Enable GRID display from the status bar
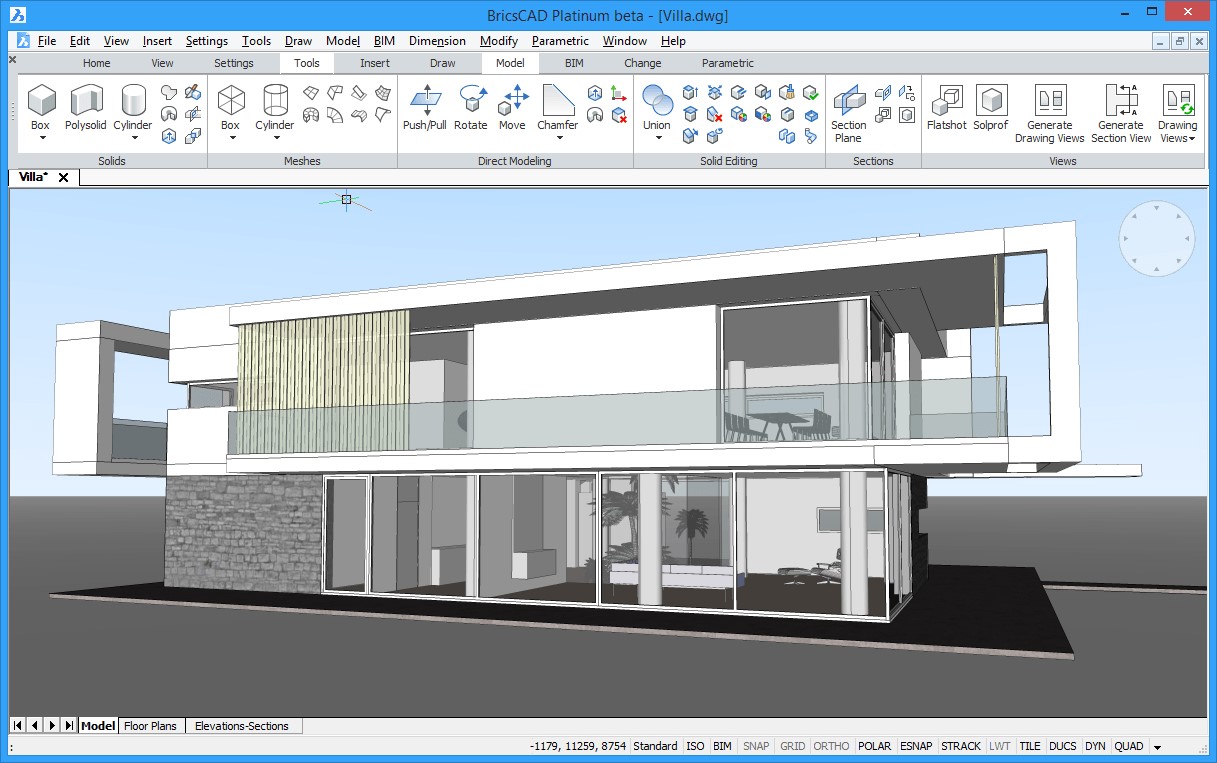This screenshot has height=763, width=1217. pos(792,746)
